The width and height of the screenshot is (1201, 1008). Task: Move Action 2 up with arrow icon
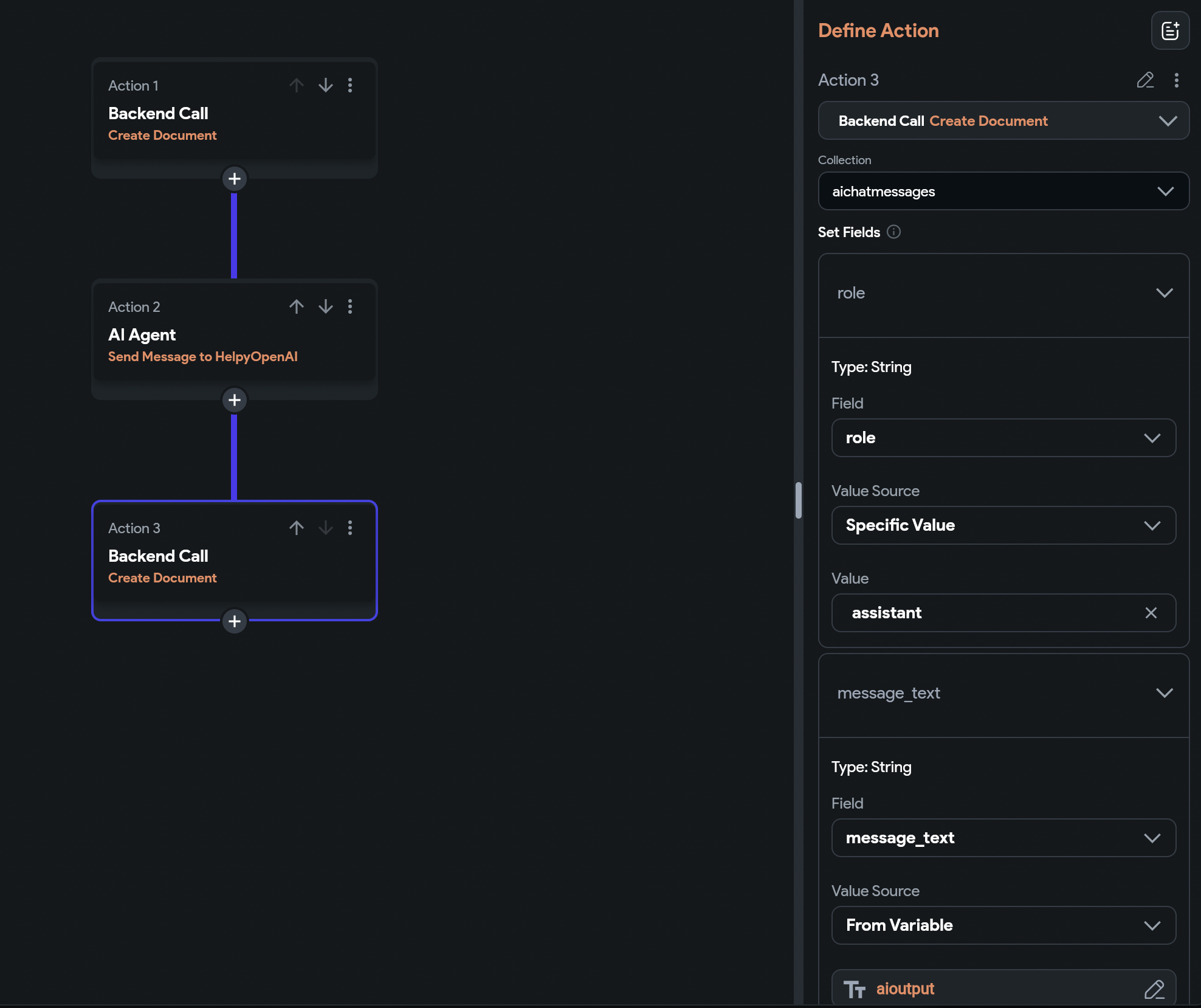(296, 306)
